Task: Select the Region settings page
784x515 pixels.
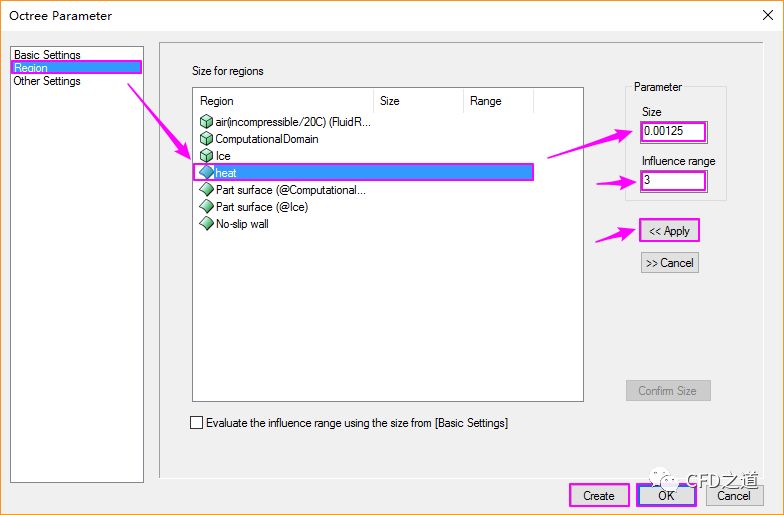Action: (76, 68)
